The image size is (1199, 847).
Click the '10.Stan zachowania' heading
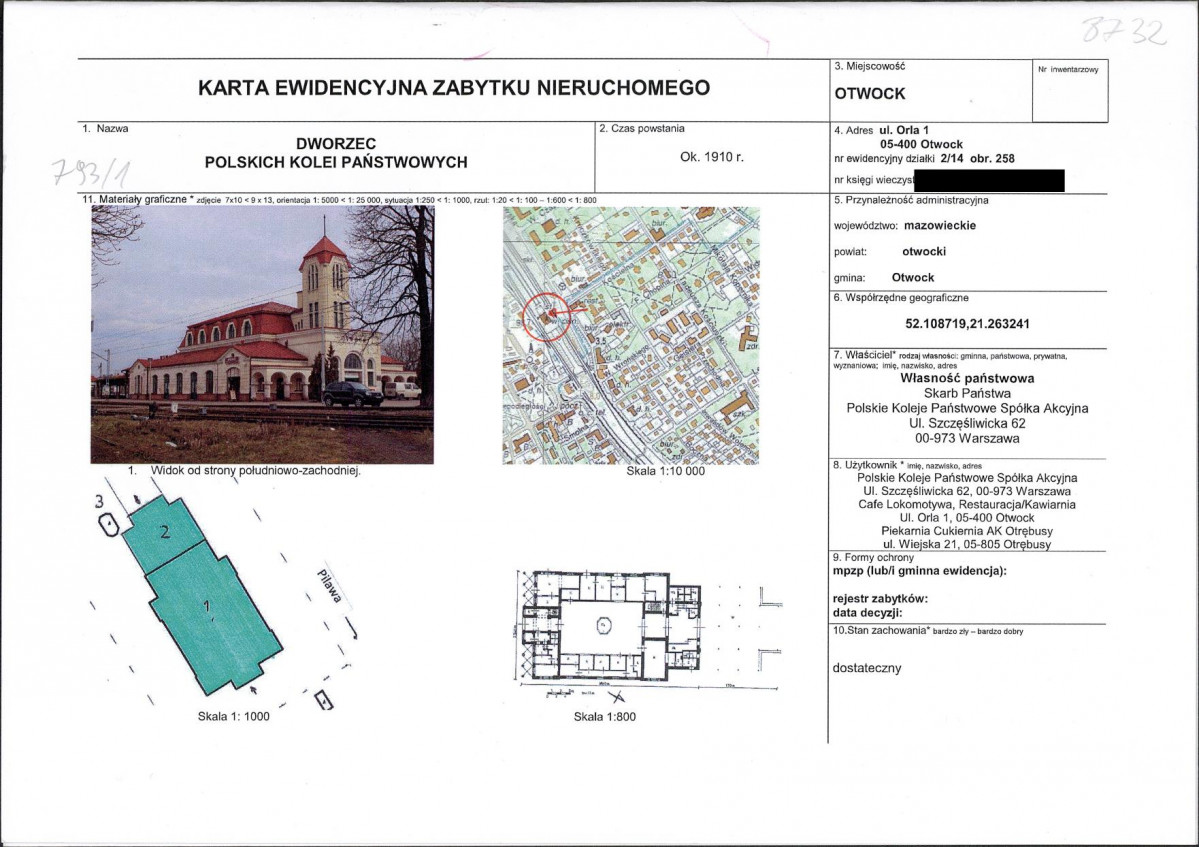point(879,631)
